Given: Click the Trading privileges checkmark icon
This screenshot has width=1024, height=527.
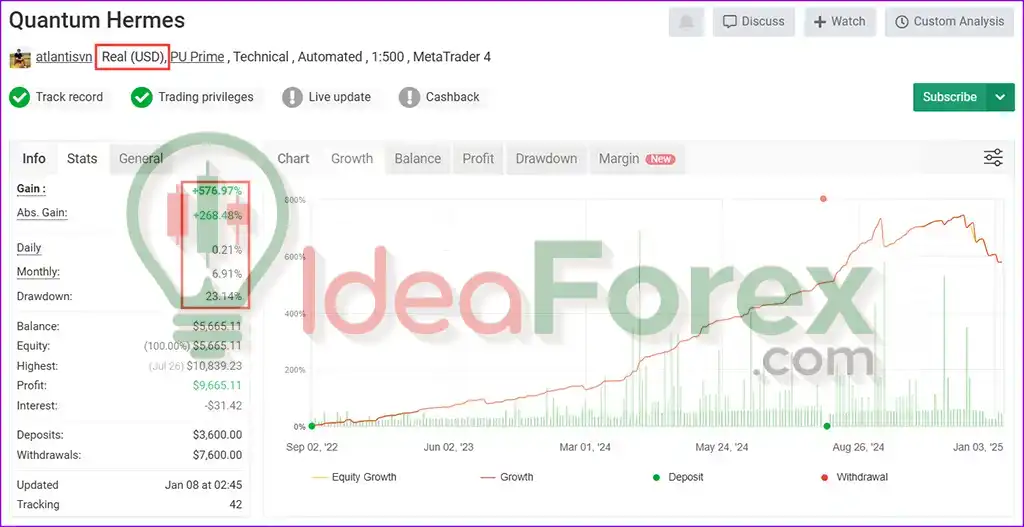Looking at the screenshot, I should 142,97.
